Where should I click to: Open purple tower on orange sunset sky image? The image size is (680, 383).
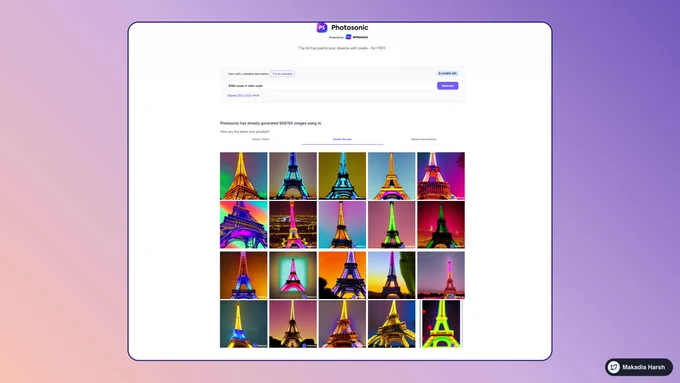tap(342, 275)
